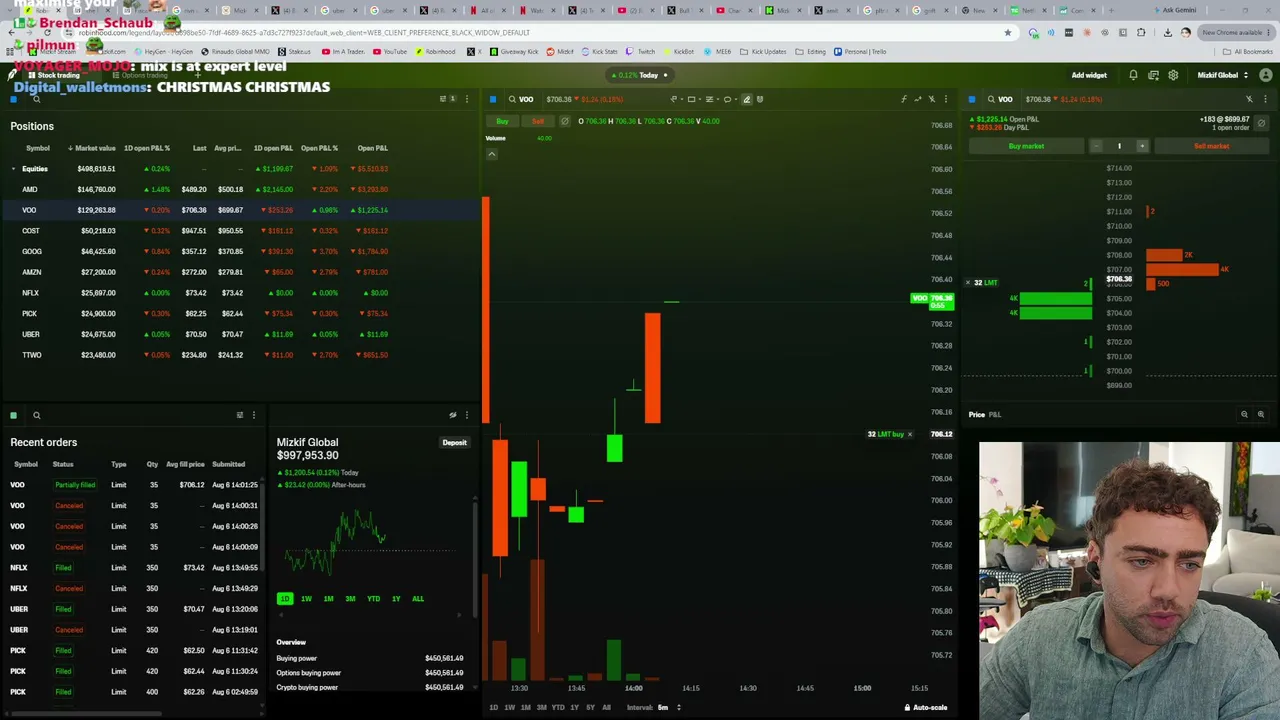Bookmark this page with the star icon
This screenshot has height=720, width=1280.
tap(1007, 32)
